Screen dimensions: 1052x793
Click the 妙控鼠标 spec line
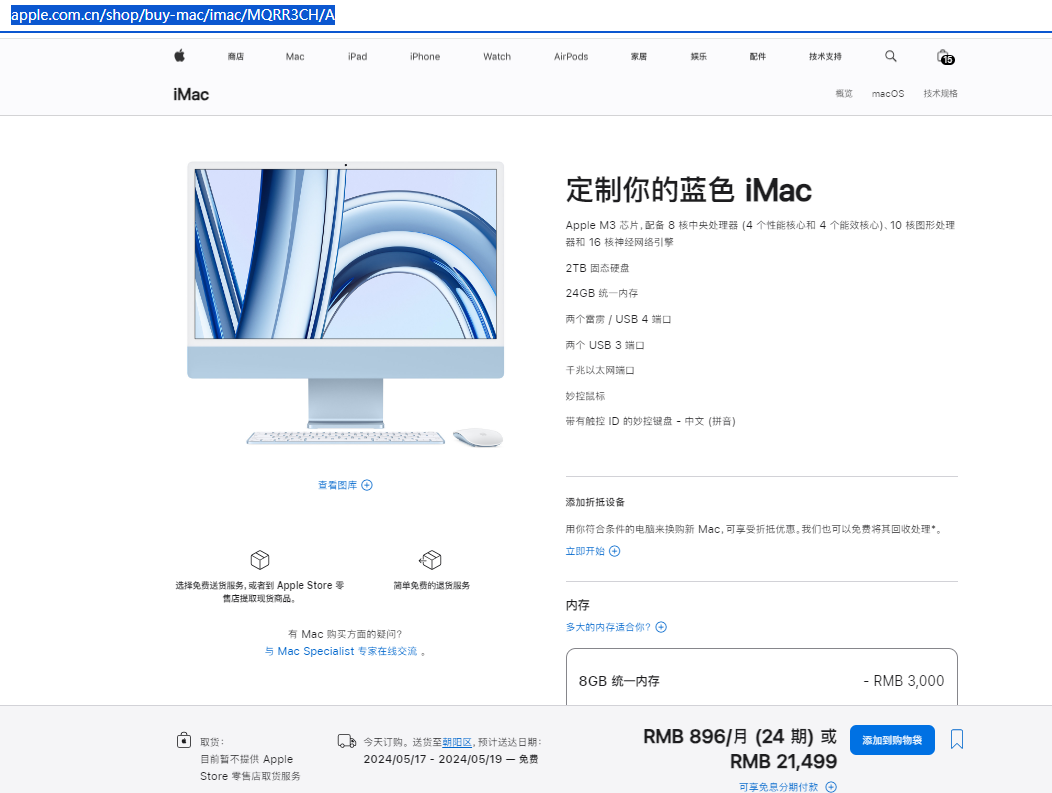[585, 396]
